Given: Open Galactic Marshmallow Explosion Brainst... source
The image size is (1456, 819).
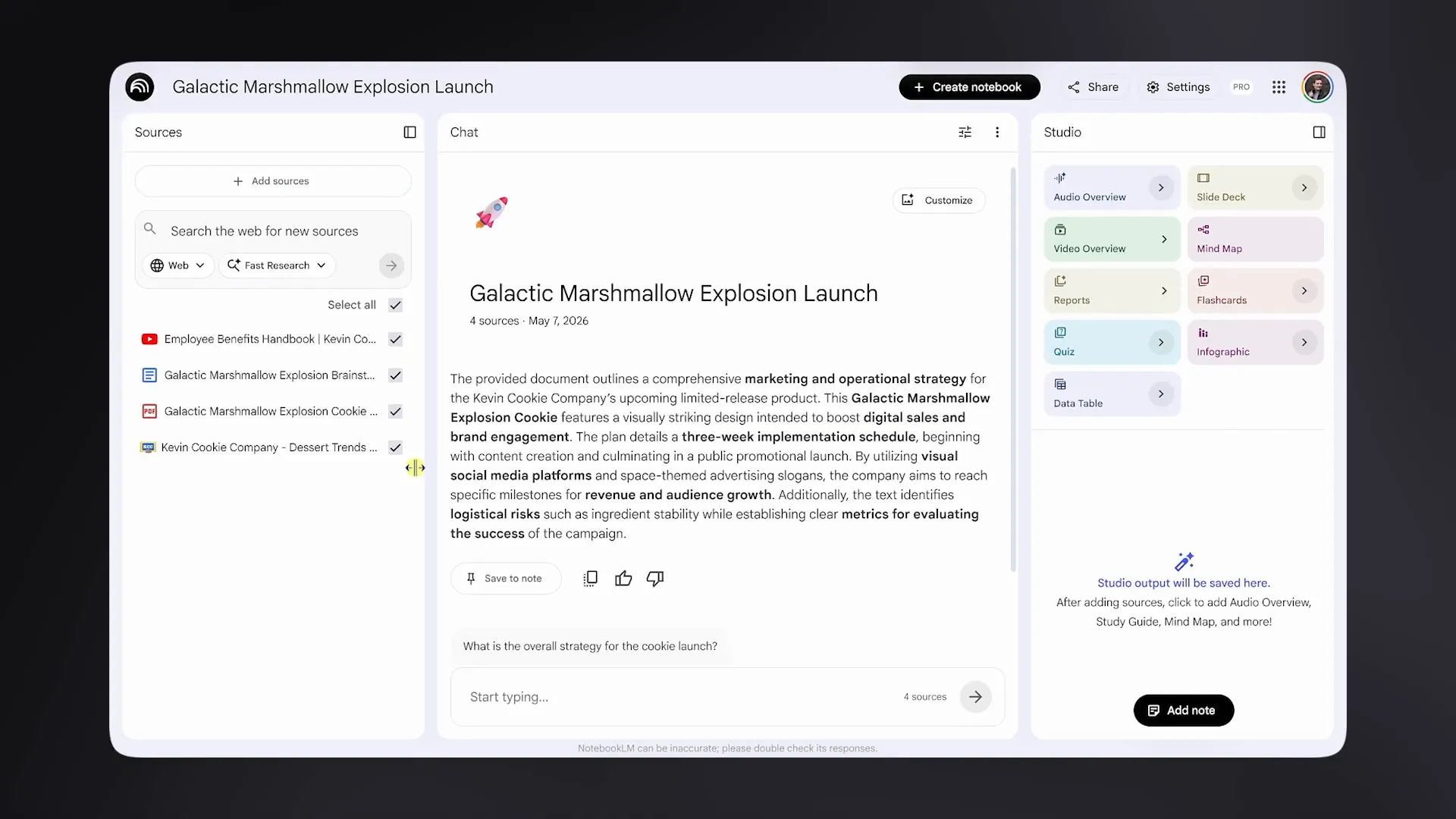Looking at the screenshot, I should click(x=269, y=375).
